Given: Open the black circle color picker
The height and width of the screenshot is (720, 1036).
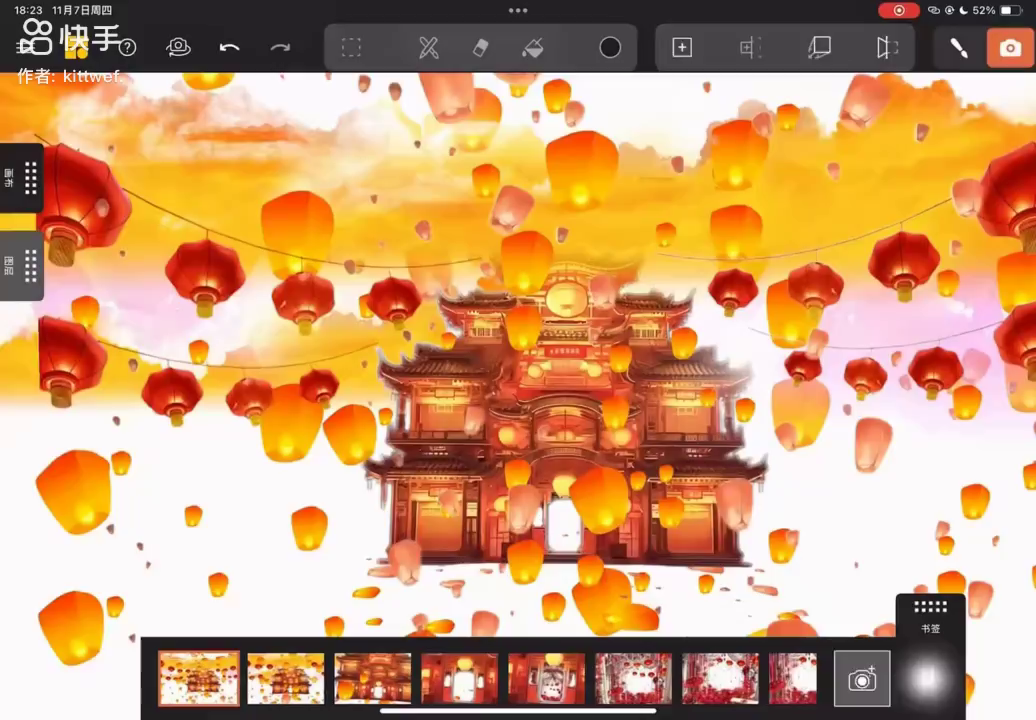Looking at the screenshot, I should pyautogui.click(x=610, y=48).
